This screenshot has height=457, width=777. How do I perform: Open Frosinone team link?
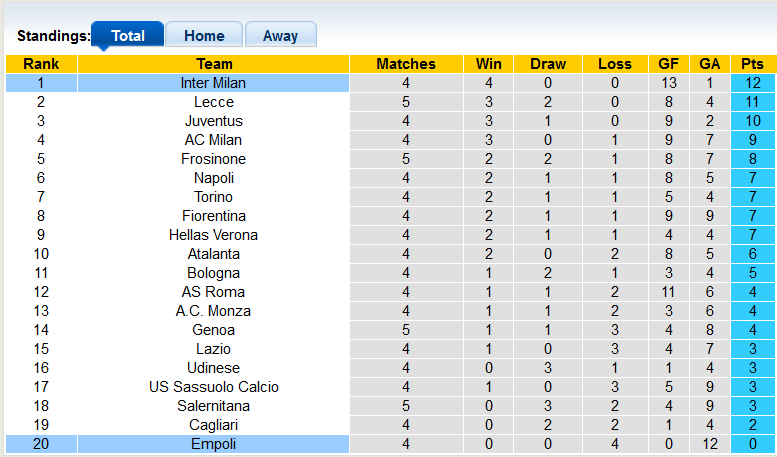point(213,159)
